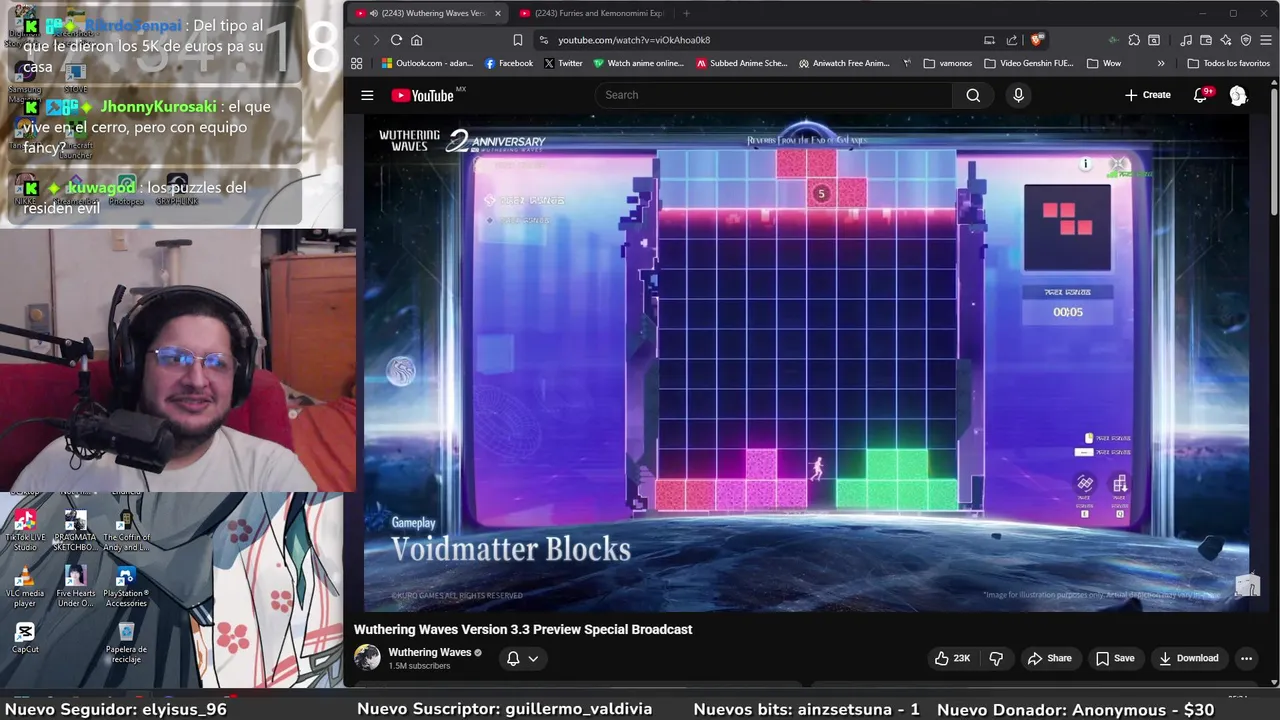Screen dimensions: 1280x720
Task: Click the YouTube search magnifier button
Action: click(x=973, y=95)
